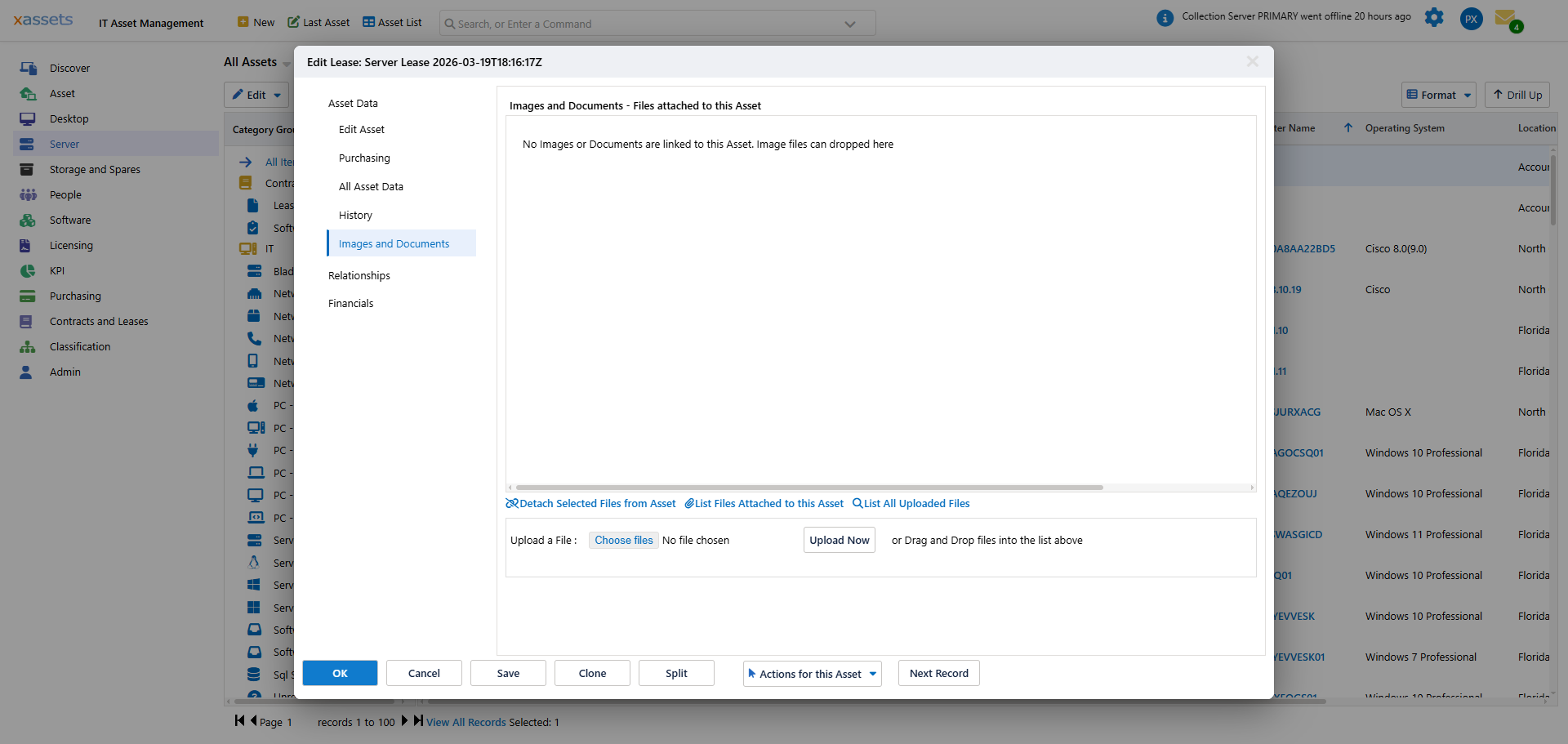Open the Actions for this Asset dropdown

click(x=811, y=674)
